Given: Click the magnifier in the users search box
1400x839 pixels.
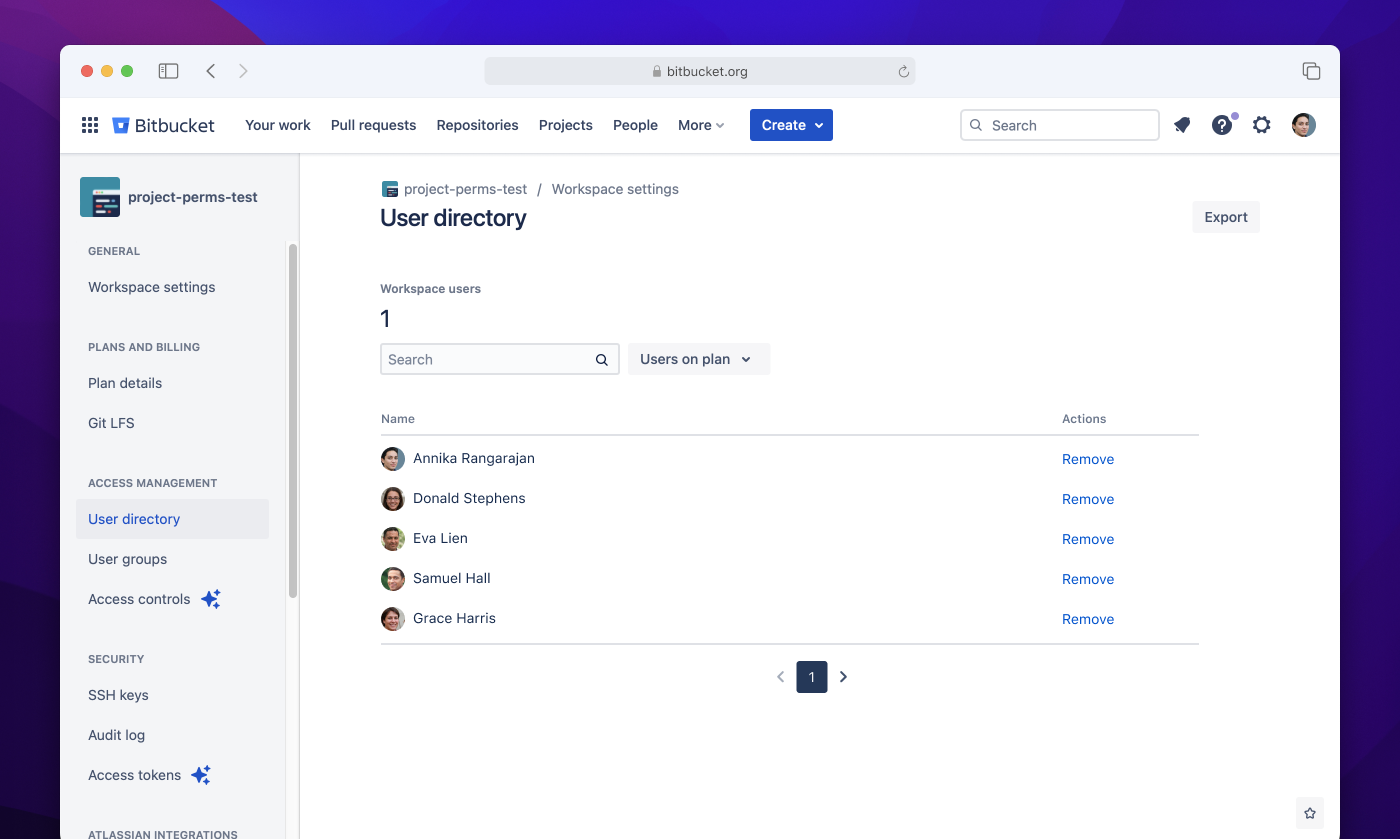Looking at the screenshot, I should click(601, 359).
